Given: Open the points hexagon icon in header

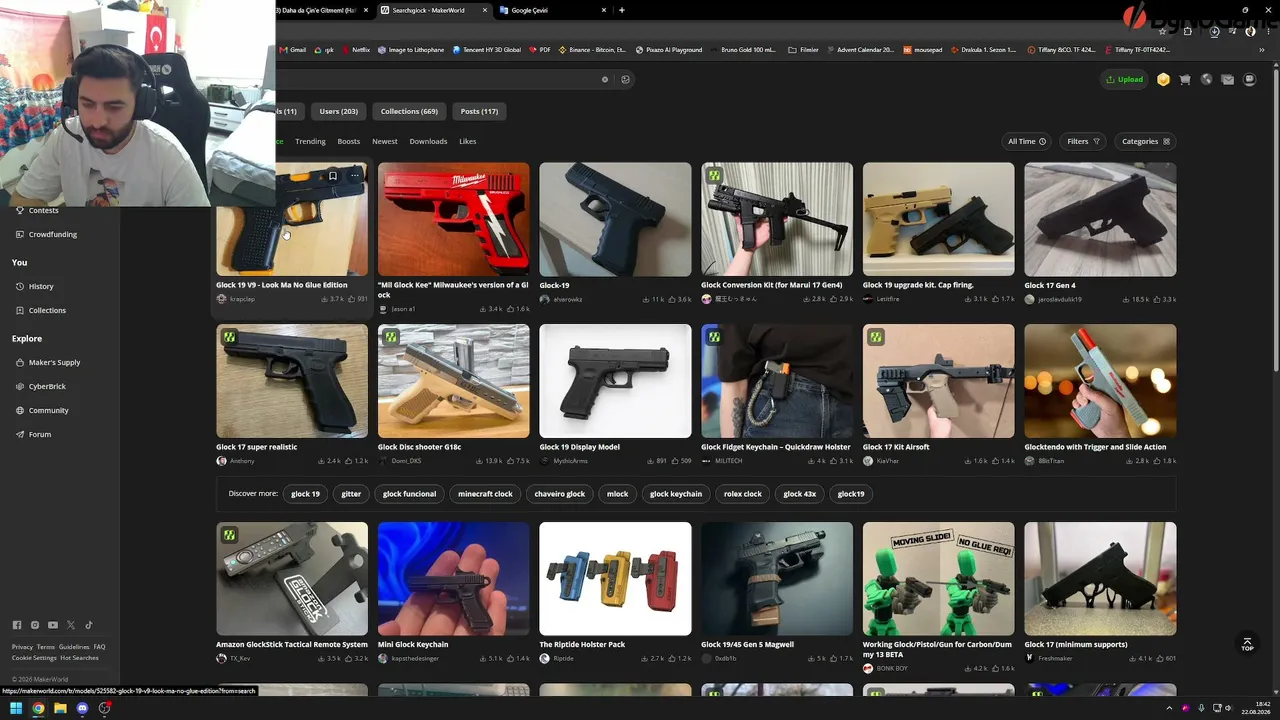Looking at the screenshot, I should click(1163, 79).
